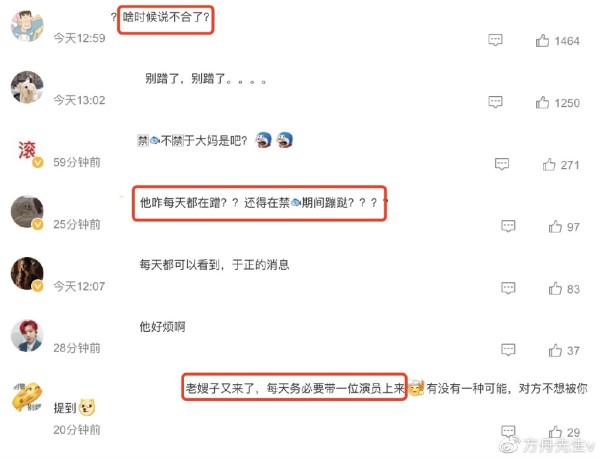600x459 pixels.
Task: Open the red 滚 avatar profile
Action: 27,150
